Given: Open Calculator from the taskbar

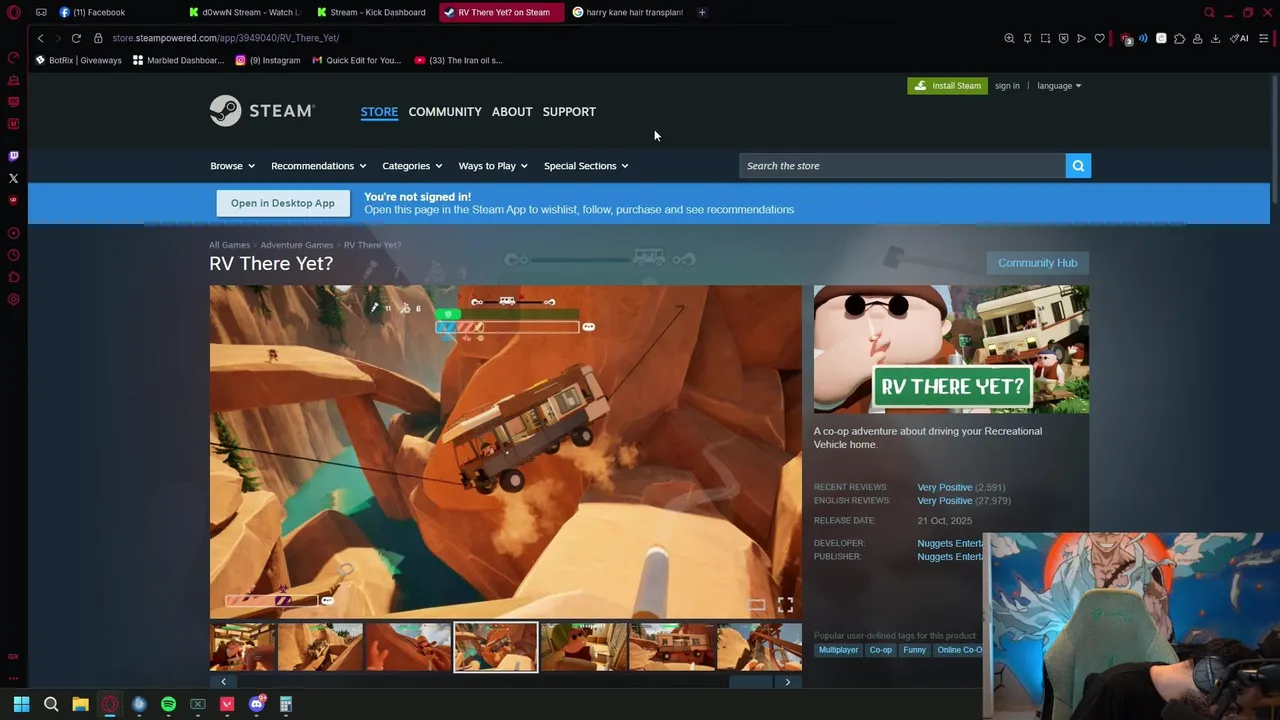Looking at the screenshot, I should (x=286, y=704).
